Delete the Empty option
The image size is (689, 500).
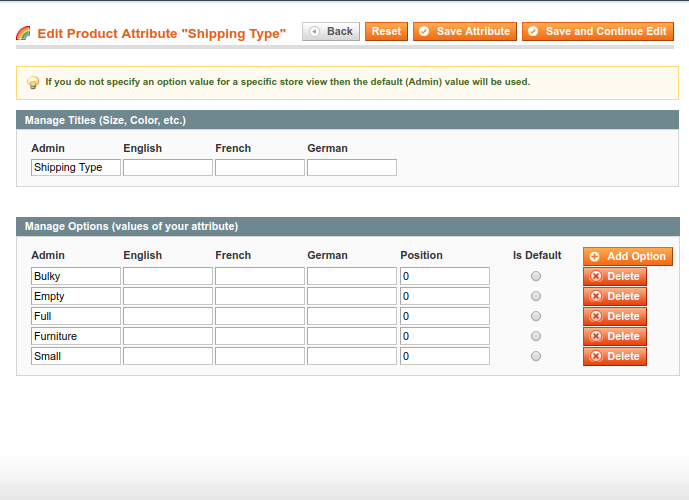[615, 296]
